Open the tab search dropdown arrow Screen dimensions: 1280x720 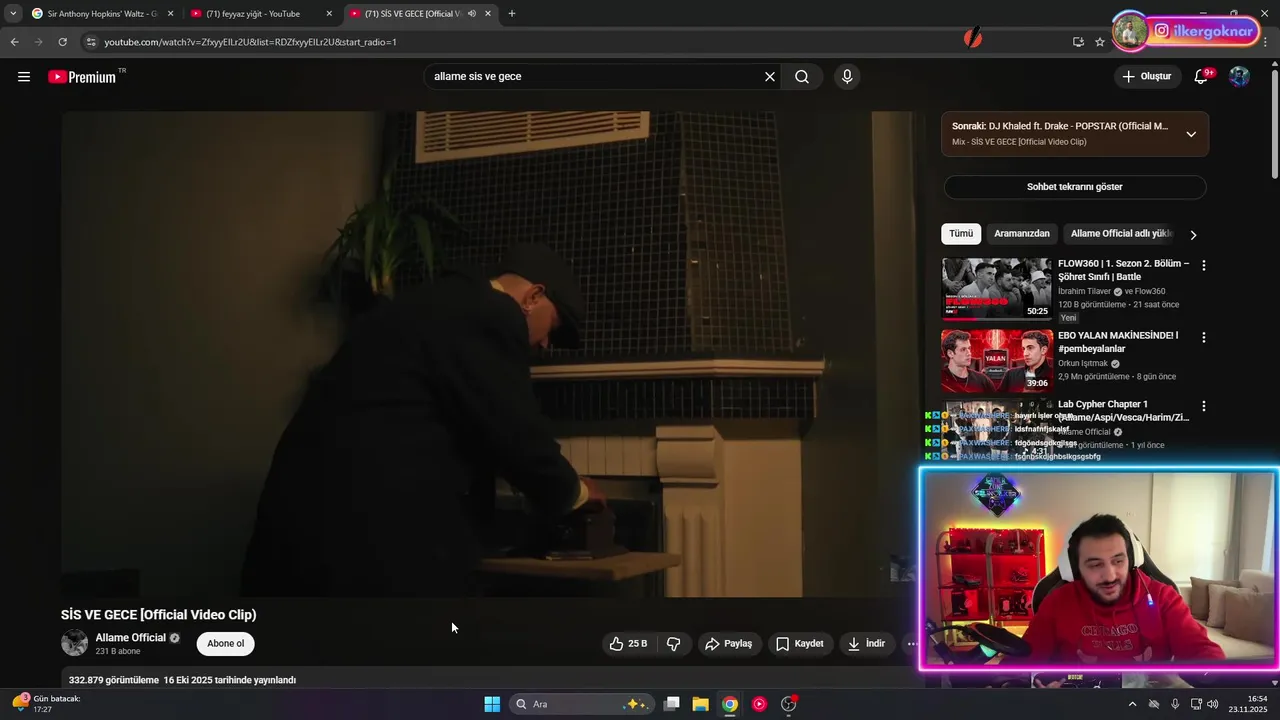[x=13, y=14]
